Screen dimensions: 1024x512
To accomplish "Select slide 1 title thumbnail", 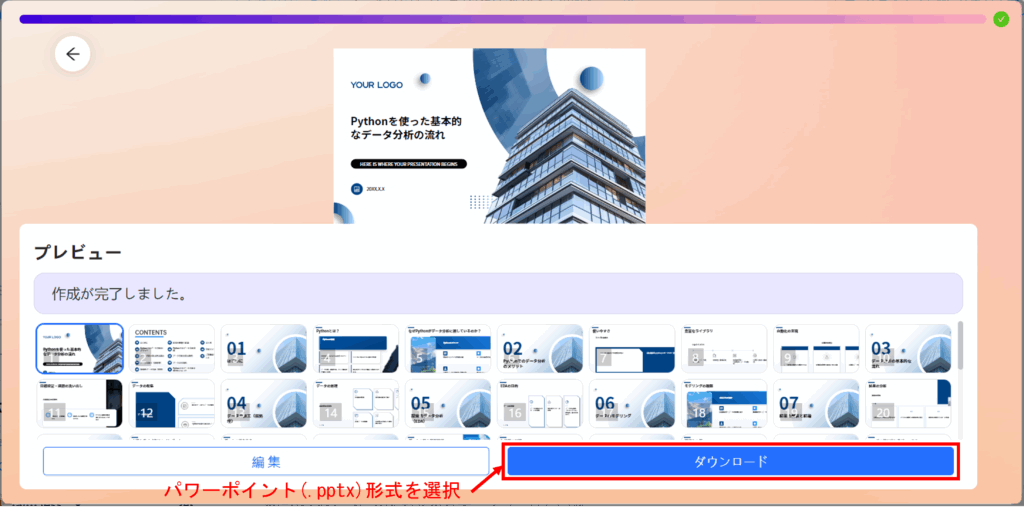I will point(80,349).
